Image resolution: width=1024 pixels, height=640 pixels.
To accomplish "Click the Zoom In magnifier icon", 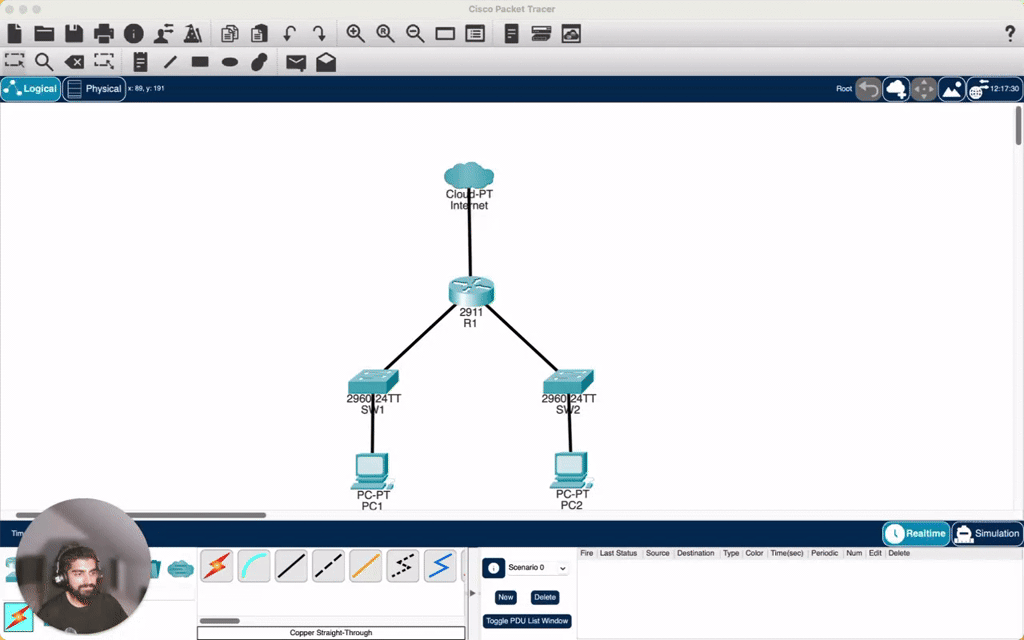I will point(356,33).
